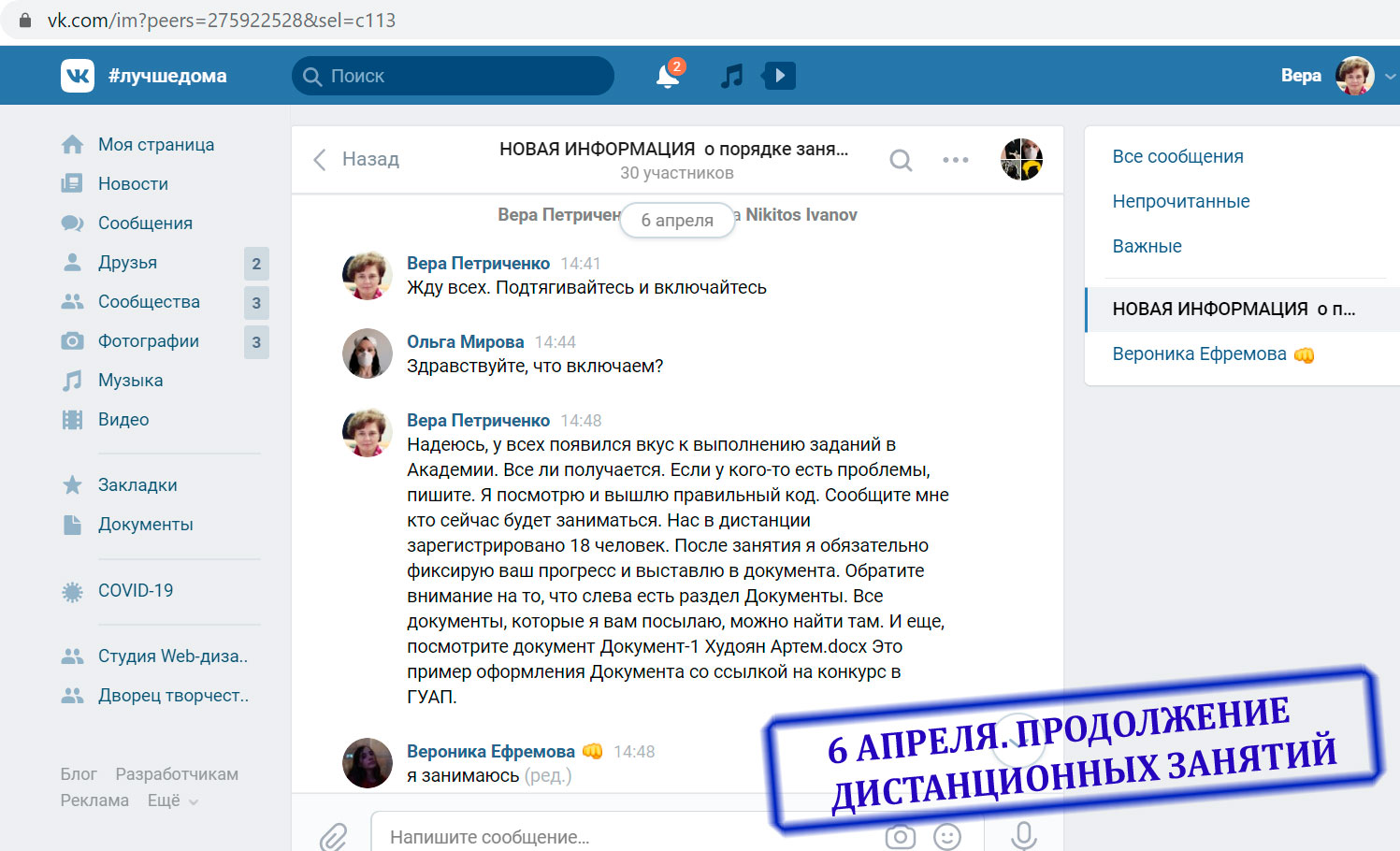Click the microphone voice message icon
The width and height of the screenshot is (1400, 851).
tap(1024, 836)
